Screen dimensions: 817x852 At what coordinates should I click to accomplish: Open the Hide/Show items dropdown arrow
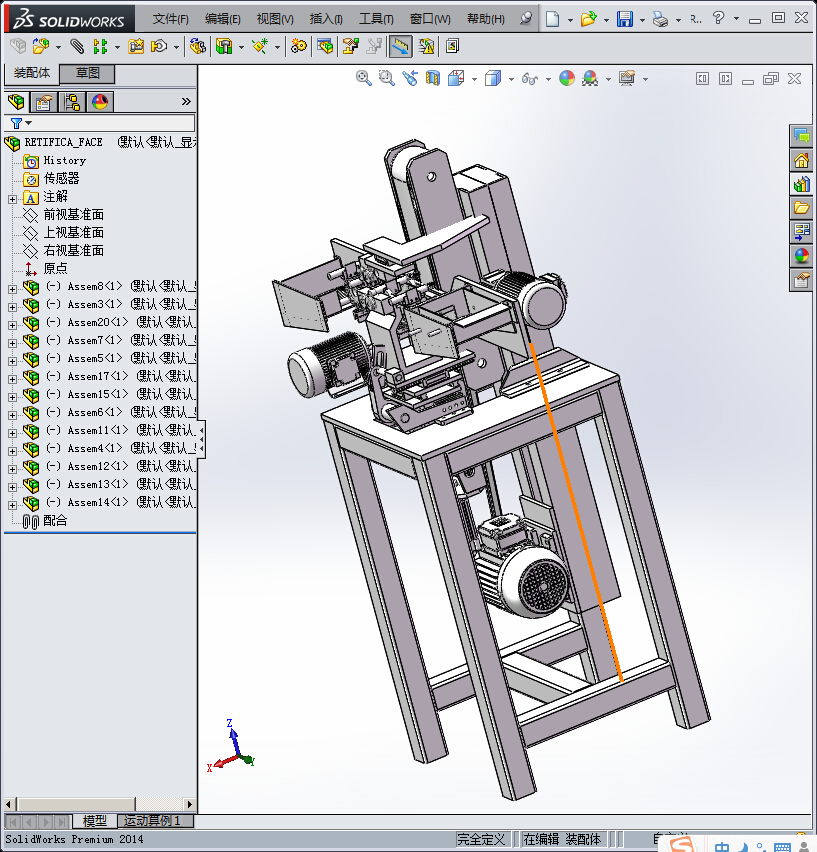coord(548,79)
